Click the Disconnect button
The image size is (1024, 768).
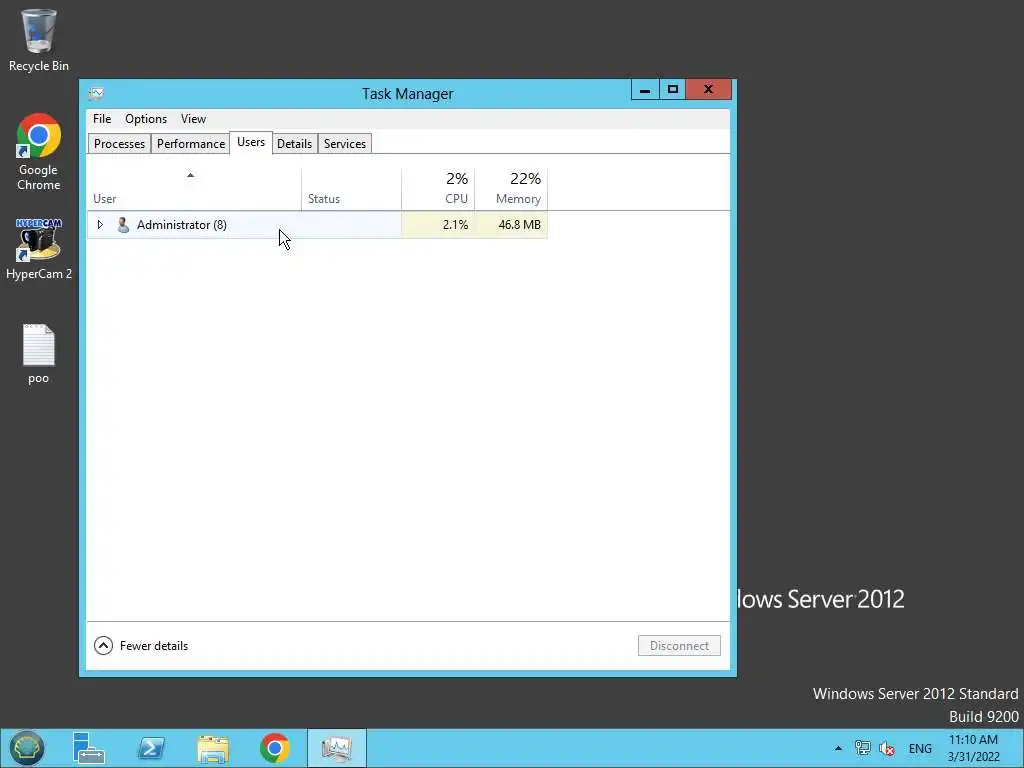click(679, 646)
